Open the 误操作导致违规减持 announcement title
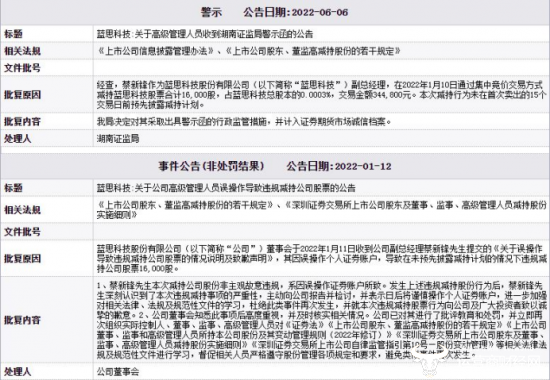Screen dimensions: 550x380 click(226, 188)
